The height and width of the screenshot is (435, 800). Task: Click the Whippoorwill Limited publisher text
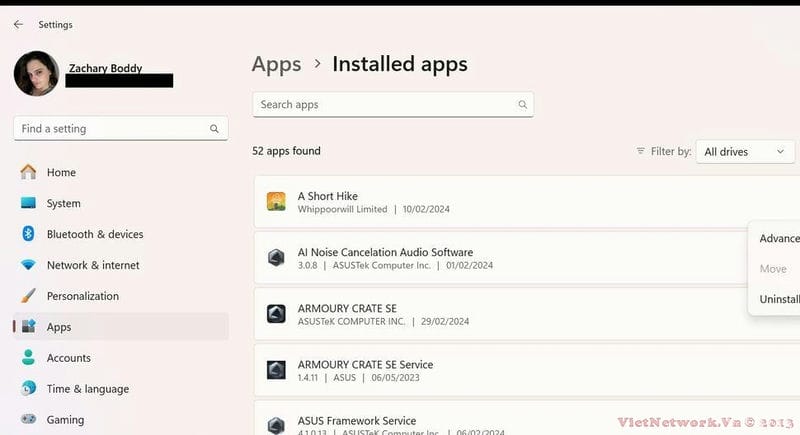tap(342, 209)
